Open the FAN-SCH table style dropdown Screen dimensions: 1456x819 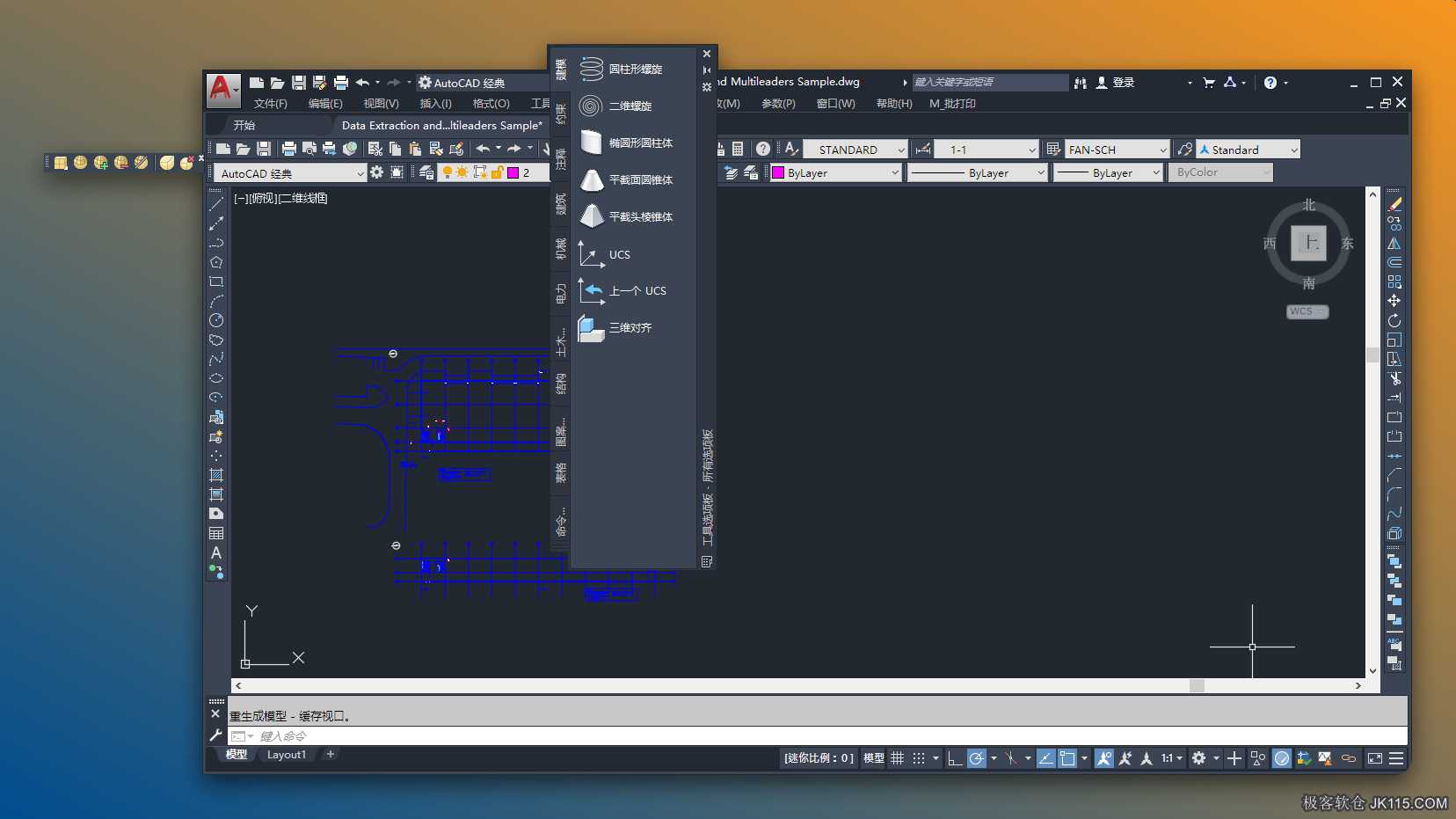click(x=1117, y=150)
